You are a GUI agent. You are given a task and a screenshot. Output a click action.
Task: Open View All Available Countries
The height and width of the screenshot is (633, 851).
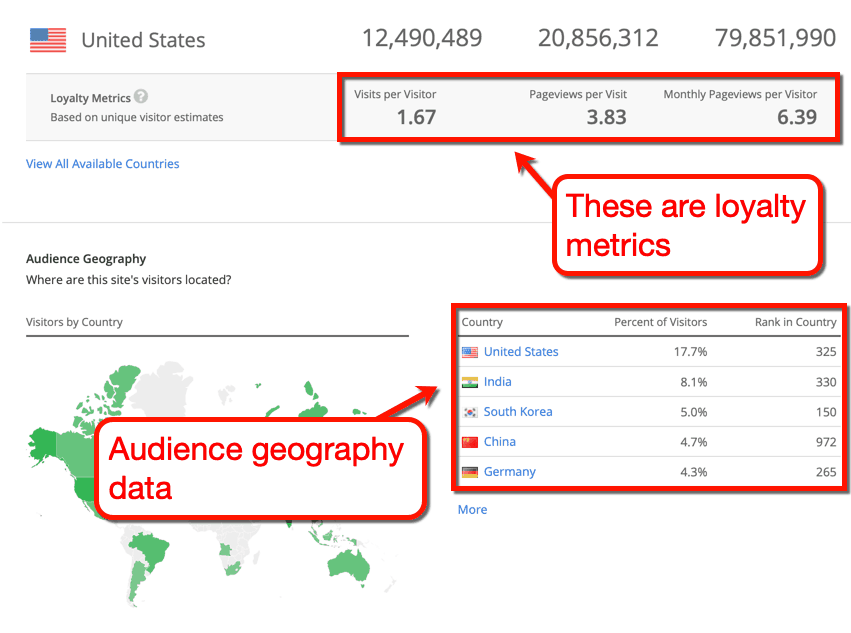pos(102,163)
